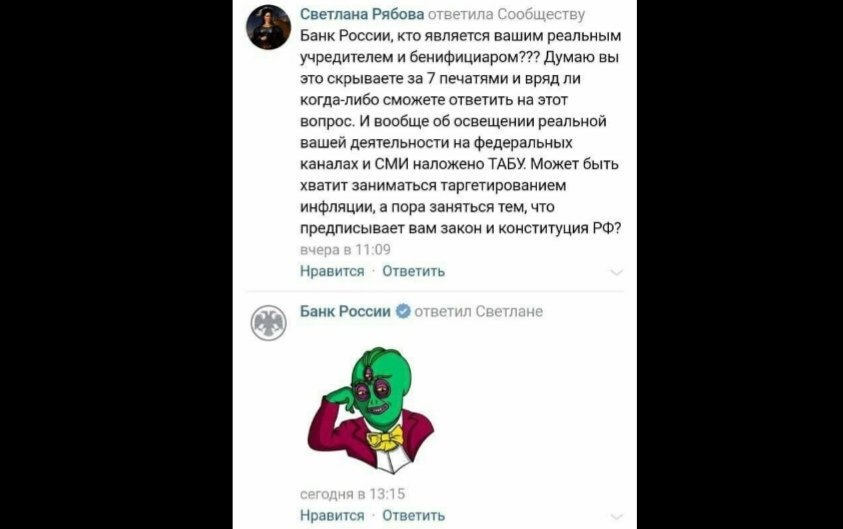Screen dimensions: 843x529
Task: Like Банк России's sticker reply with Нравится
Action: click(332, 515)
